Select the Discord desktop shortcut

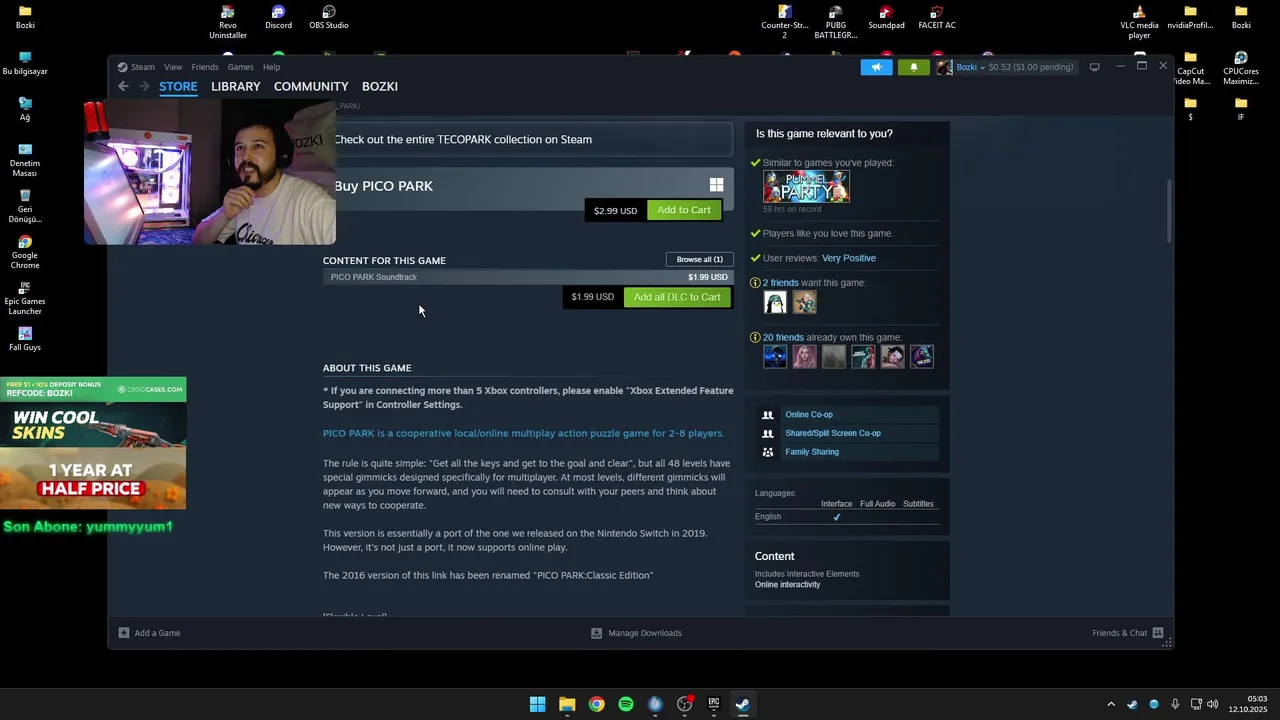[278, 18]
